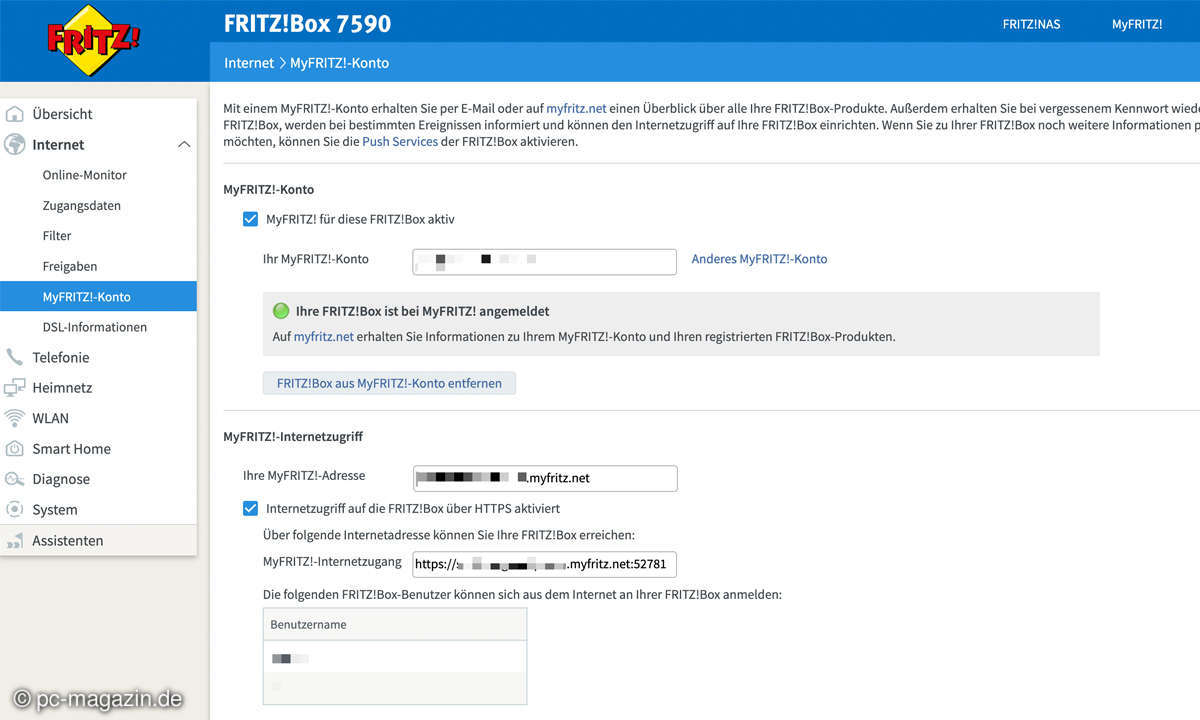The height and width of the screenshot is (720, 1200).
Task: Click the Smart Home icon
Action: click(x=15, y=449)
